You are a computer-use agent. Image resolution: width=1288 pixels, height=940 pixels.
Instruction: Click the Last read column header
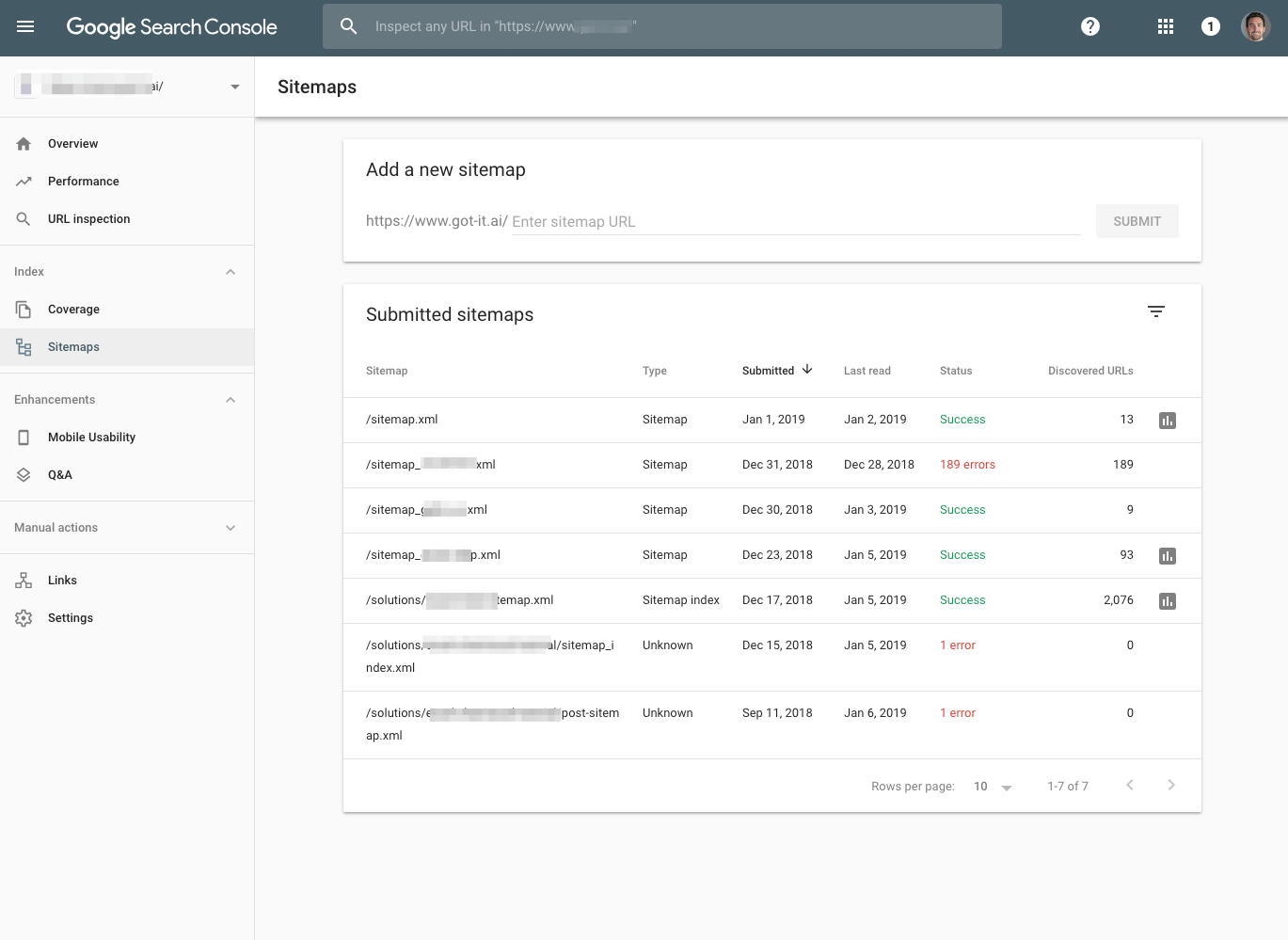867,371
